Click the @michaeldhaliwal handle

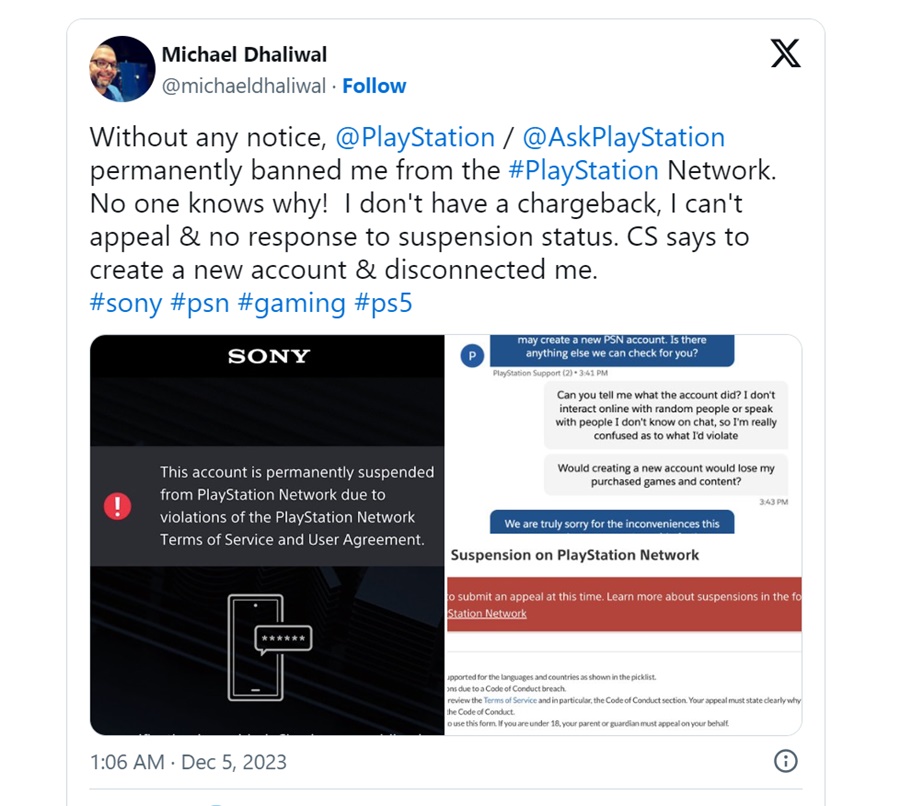pyautogui.click(x=244, y=86)
